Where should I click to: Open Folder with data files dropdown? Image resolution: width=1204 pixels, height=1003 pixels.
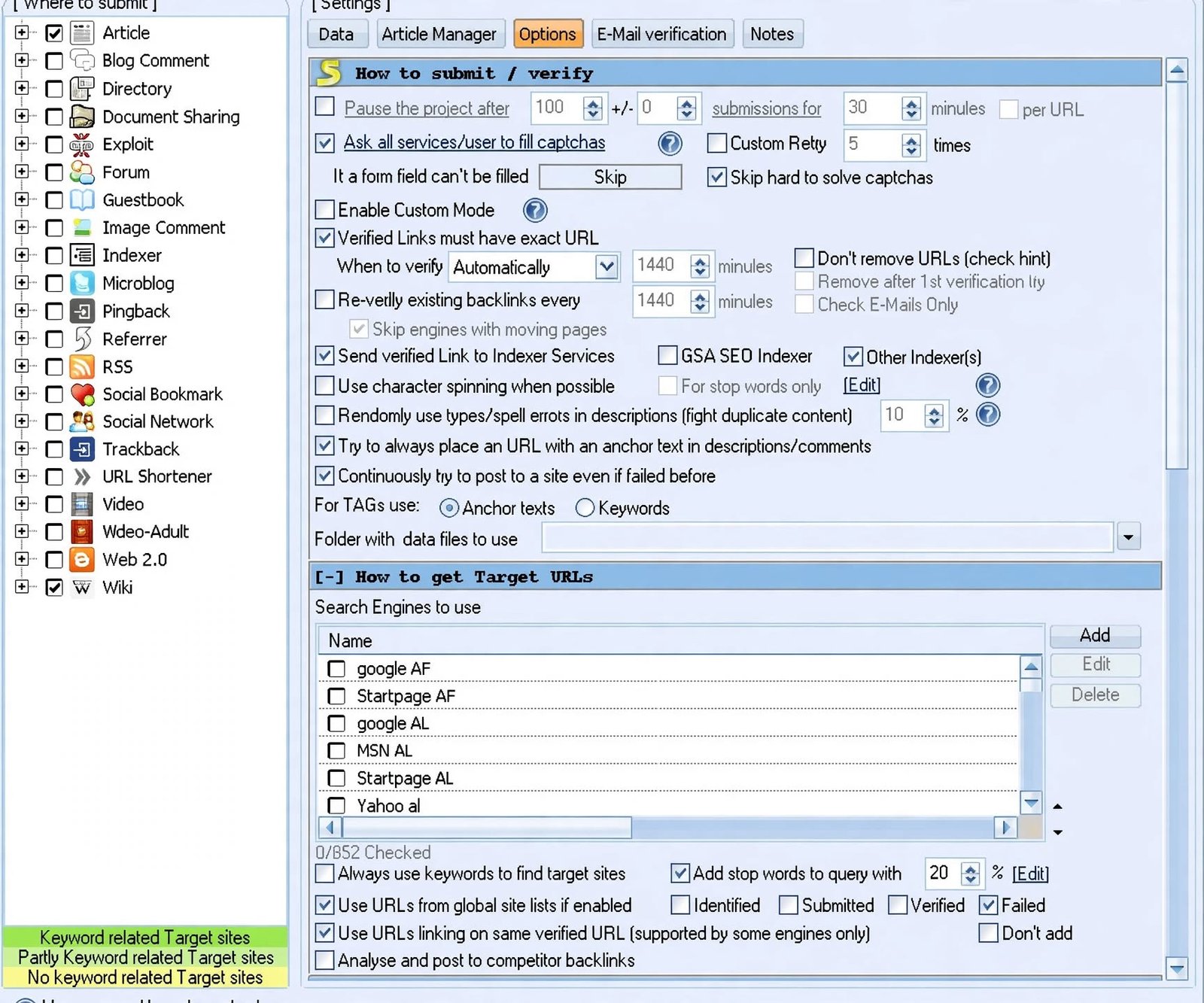(1128, 537)
